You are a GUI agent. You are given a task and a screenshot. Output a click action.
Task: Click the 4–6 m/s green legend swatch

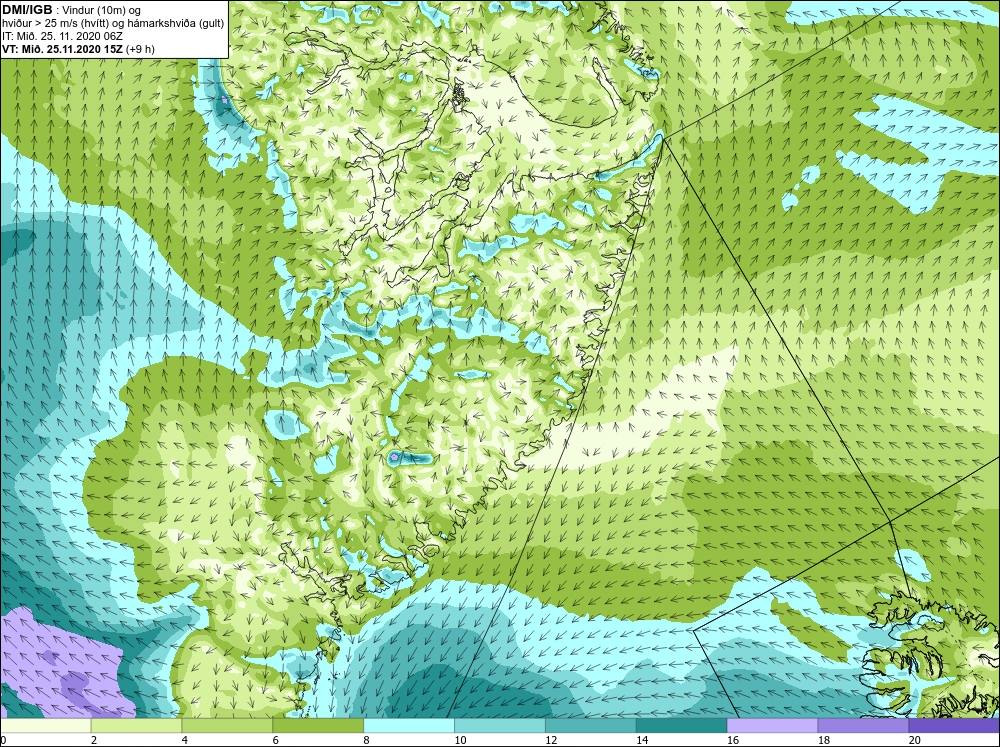point(227,726)
